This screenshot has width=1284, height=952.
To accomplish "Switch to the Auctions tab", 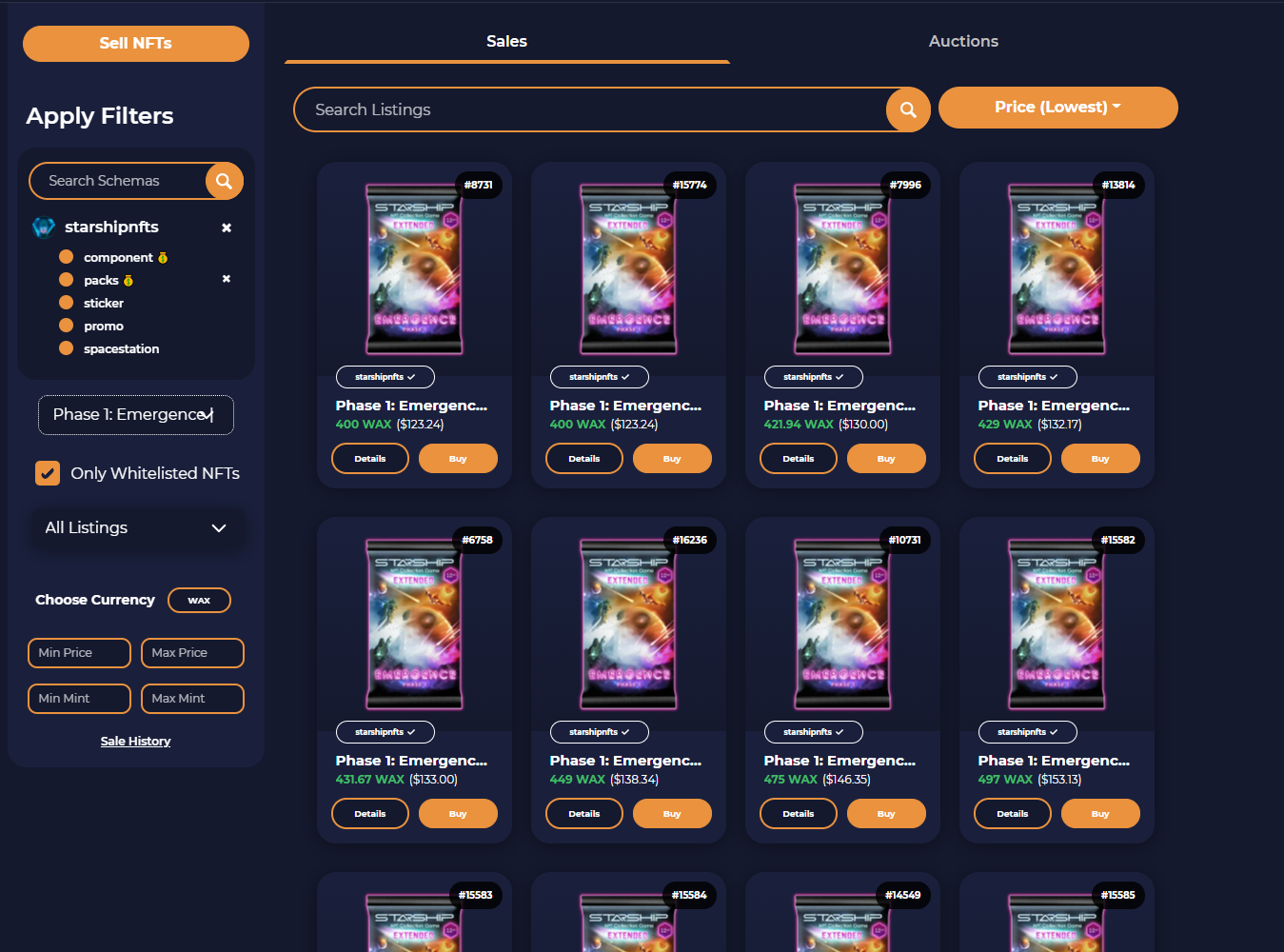I will 963,42.
